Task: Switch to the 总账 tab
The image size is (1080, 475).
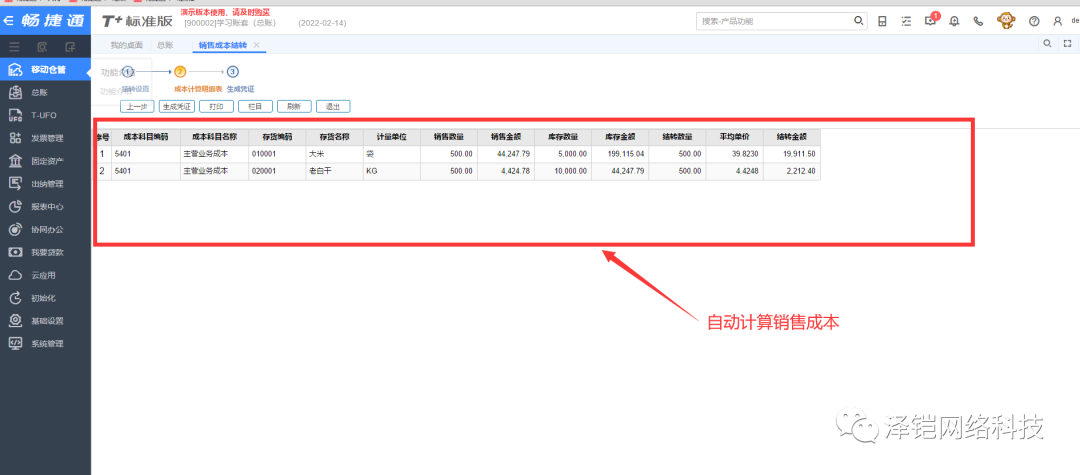Action: [x=165, y=45]
